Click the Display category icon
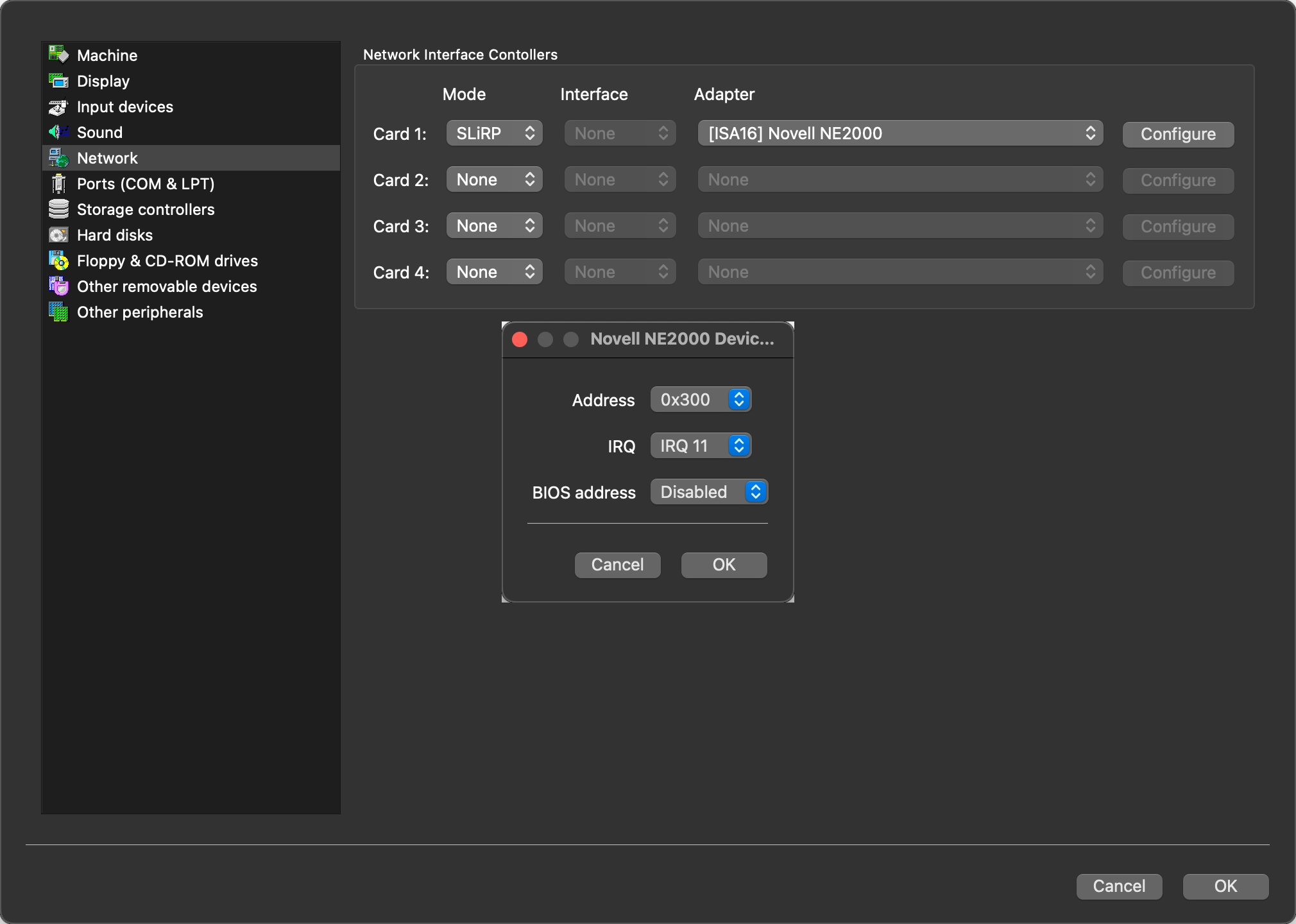 point(58,81)
